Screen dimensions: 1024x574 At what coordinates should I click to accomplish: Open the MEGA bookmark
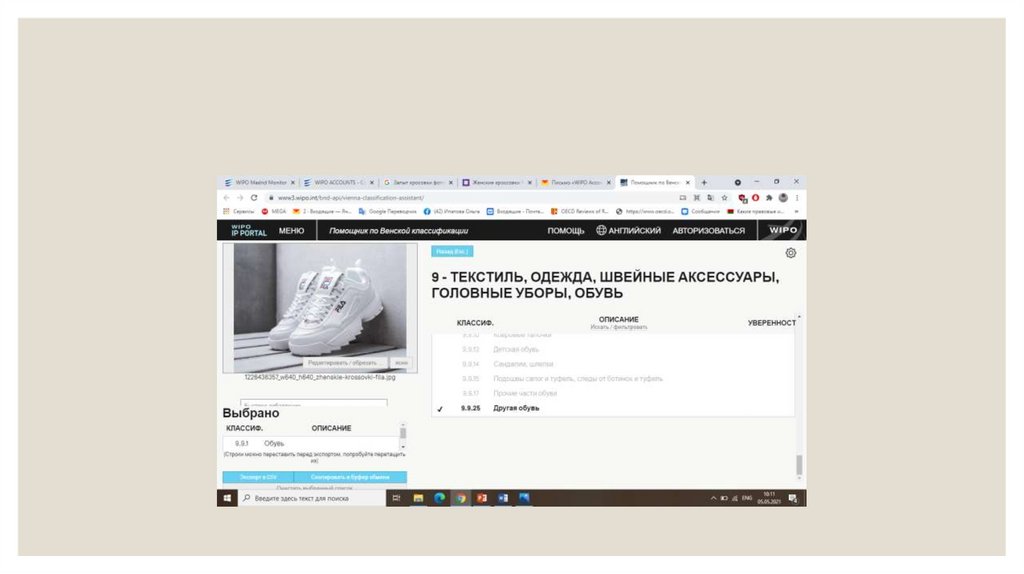[274, 212]
